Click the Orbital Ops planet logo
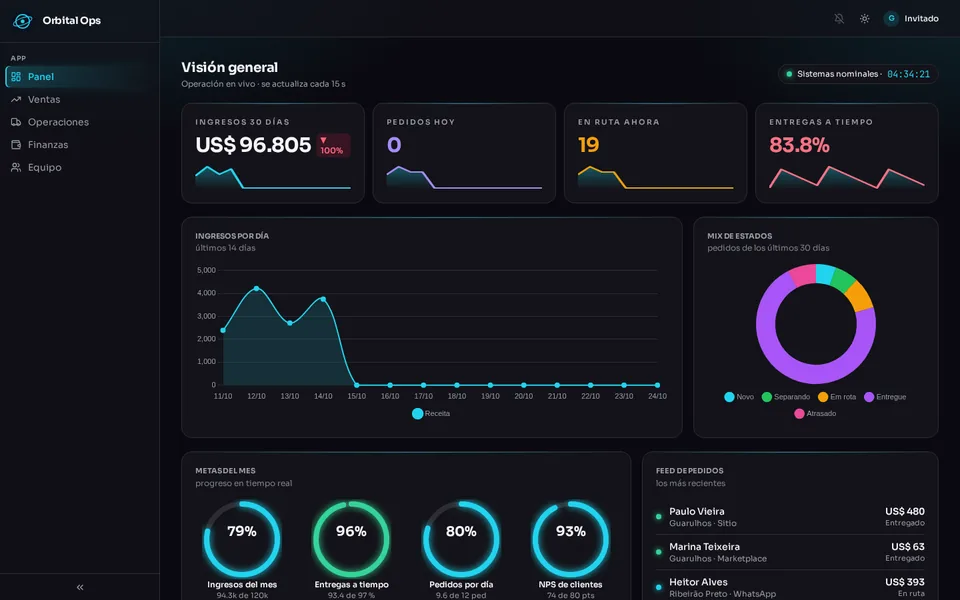 tap(22, 21)
